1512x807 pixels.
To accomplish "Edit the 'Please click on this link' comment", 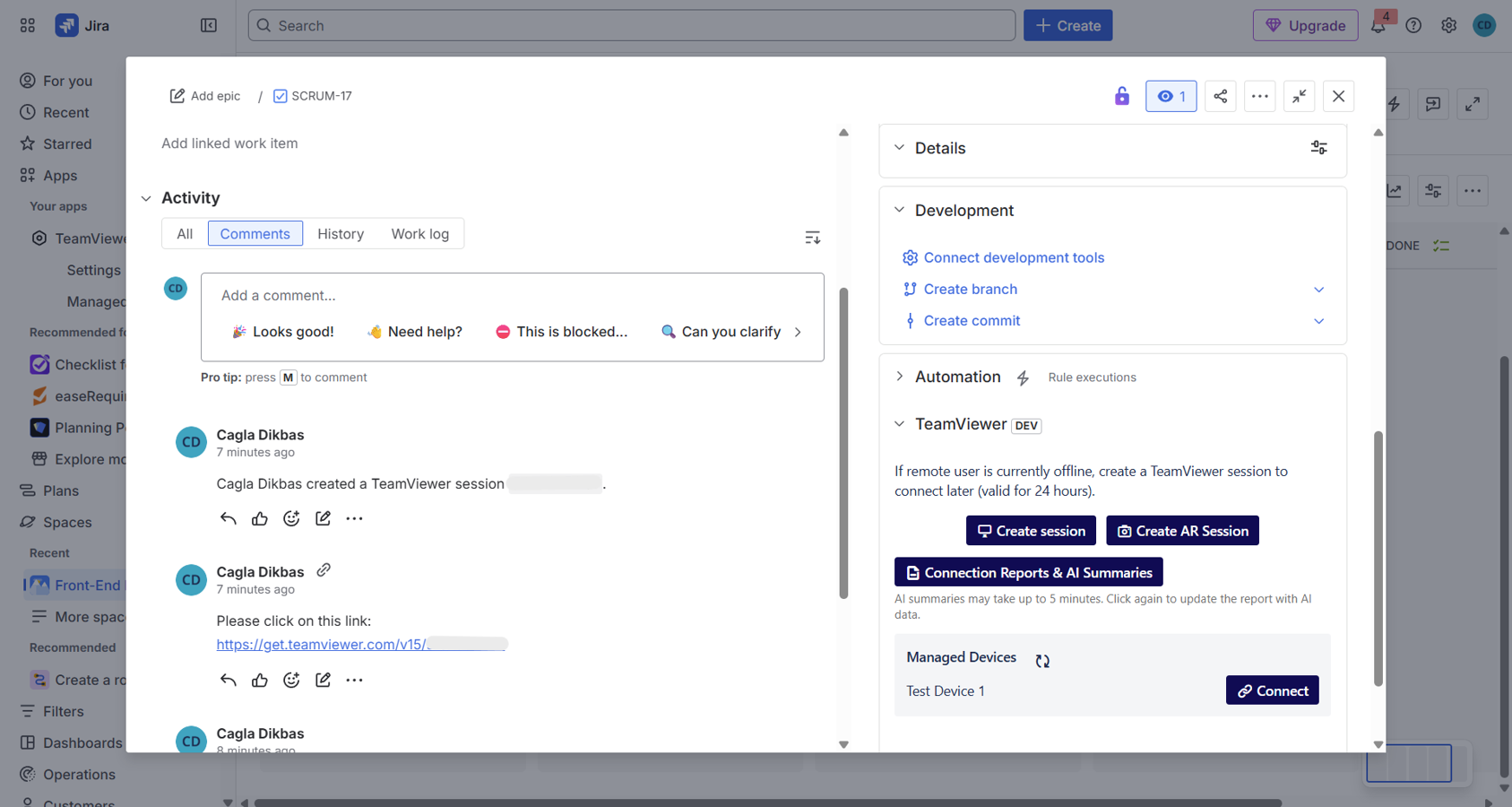I will [x=323, y=680].
